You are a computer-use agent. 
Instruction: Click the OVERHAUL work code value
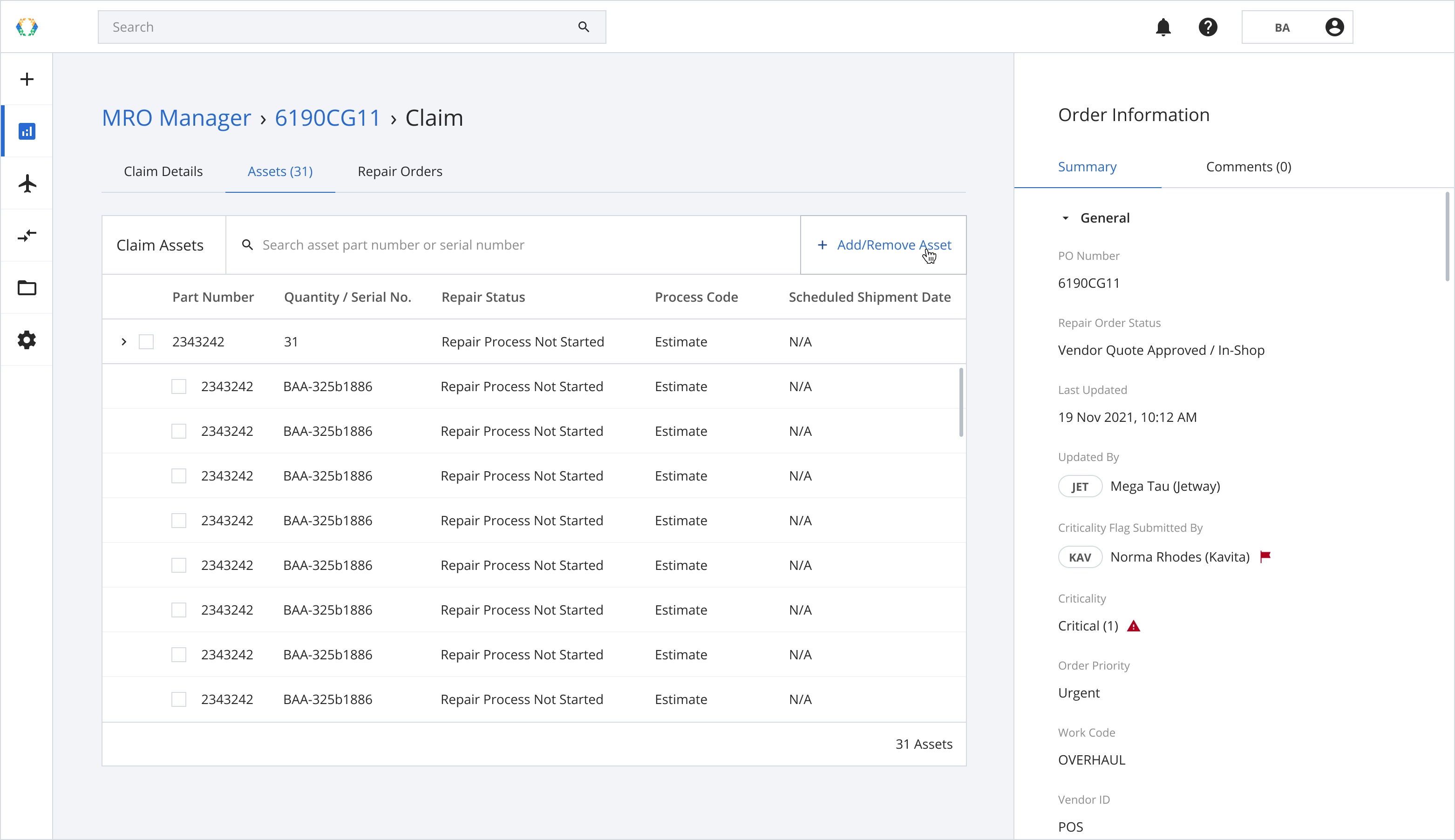point(1091,760)
